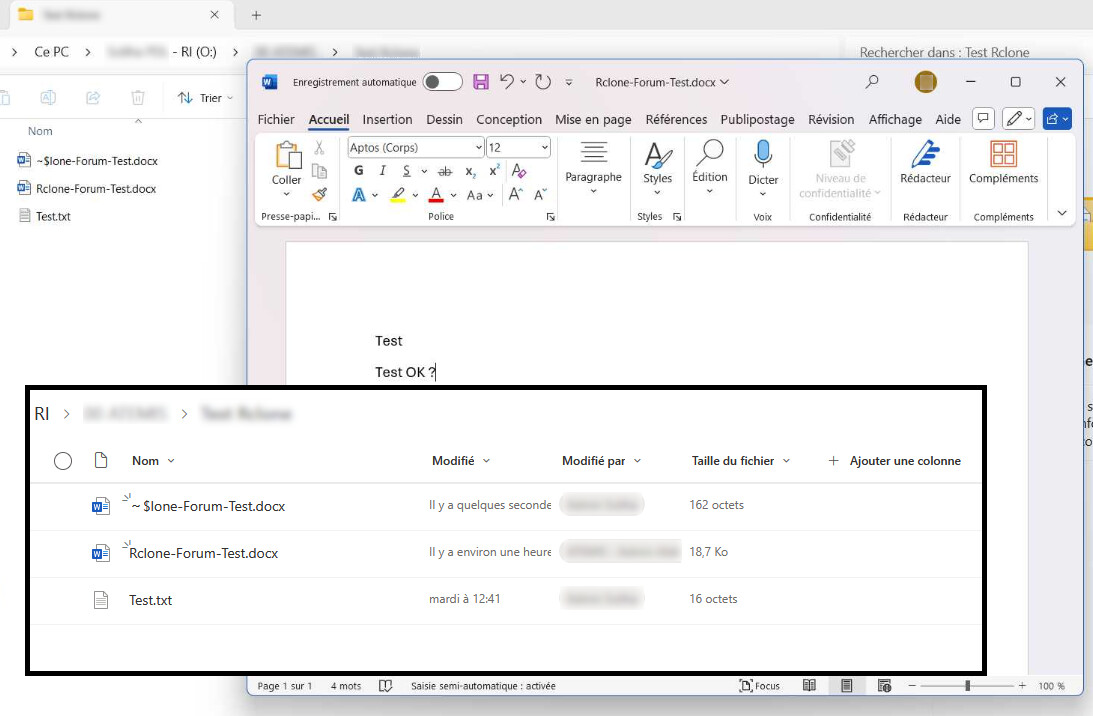Screen dimensions: 1093x716
Task: Click the blue Share button
Action: tap(1057, 119)
